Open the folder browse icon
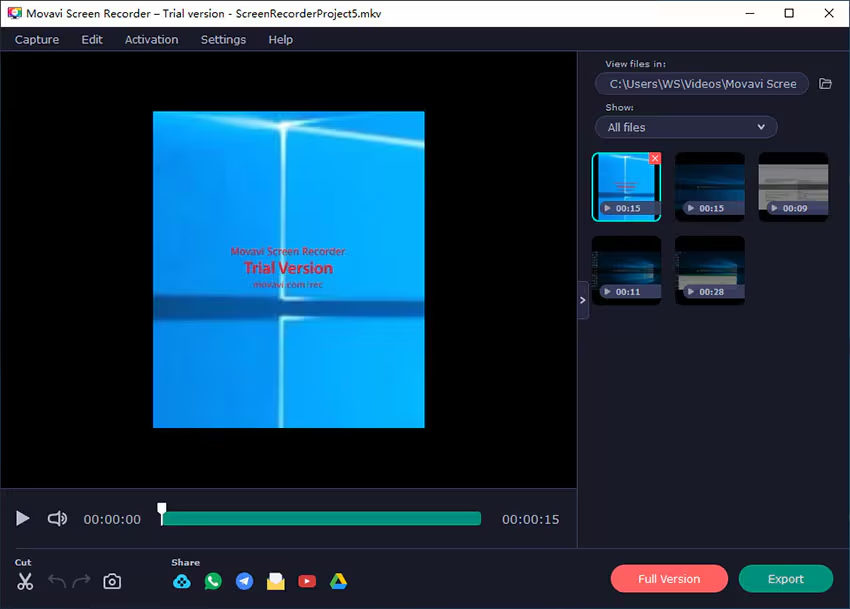 point(825,84)
